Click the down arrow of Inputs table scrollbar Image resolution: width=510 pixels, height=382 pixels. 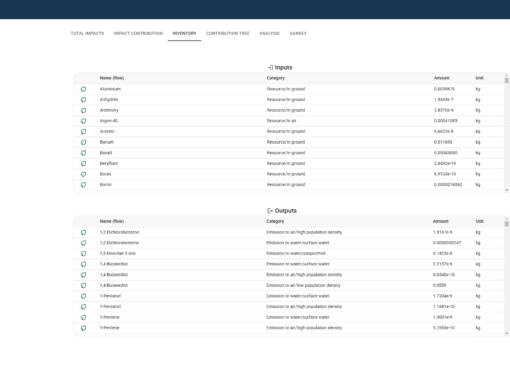507,190
